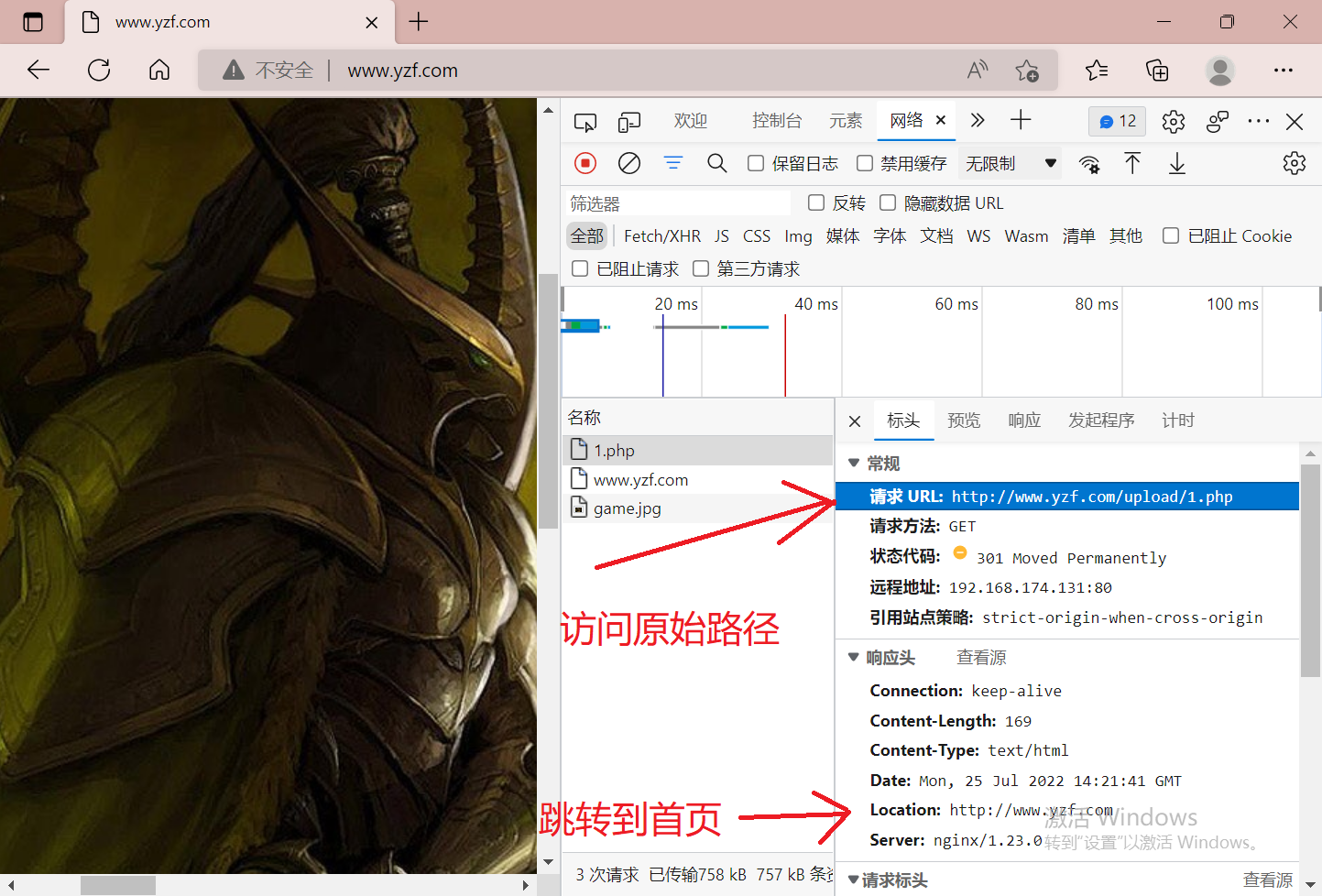Enable 禁用缓存 to disable caching
Viewport: 1322px width, 896px height.
[x=865, y=162]
